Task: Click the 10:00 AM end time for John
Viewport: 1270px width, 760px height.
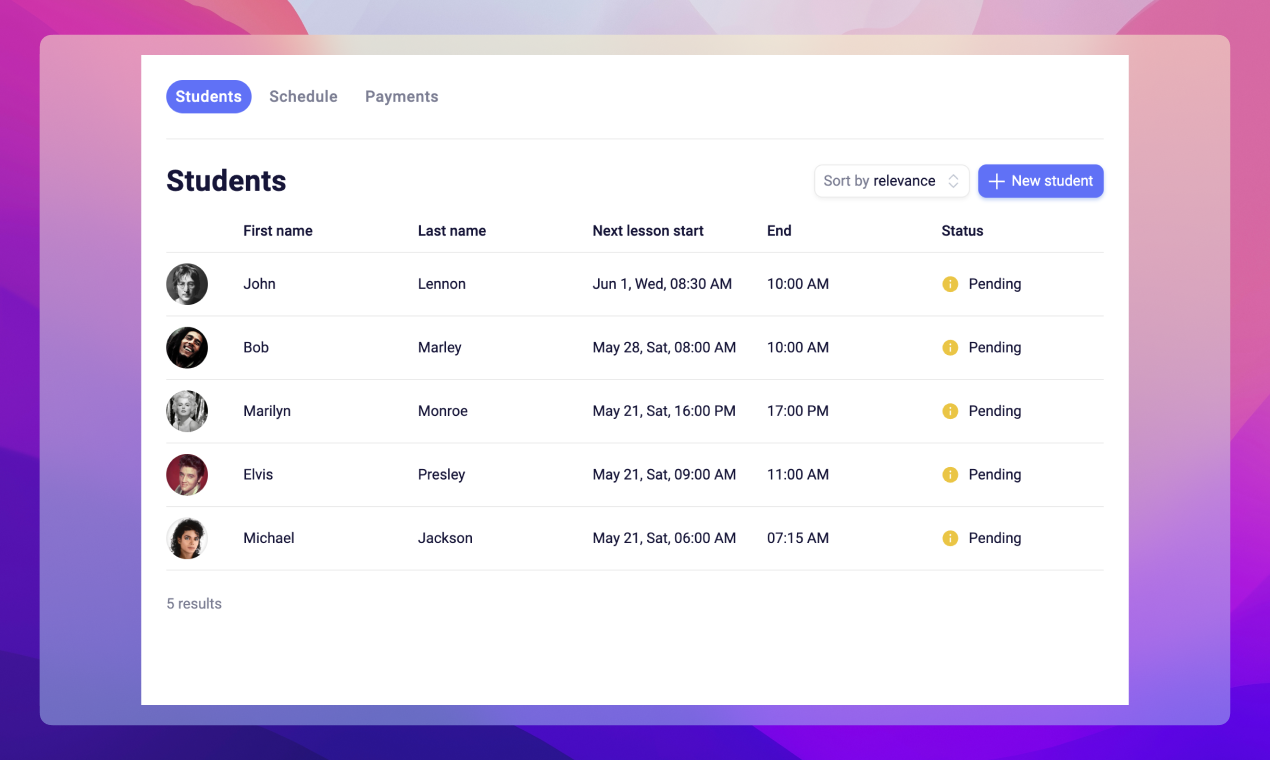Action: pos(798,284)
